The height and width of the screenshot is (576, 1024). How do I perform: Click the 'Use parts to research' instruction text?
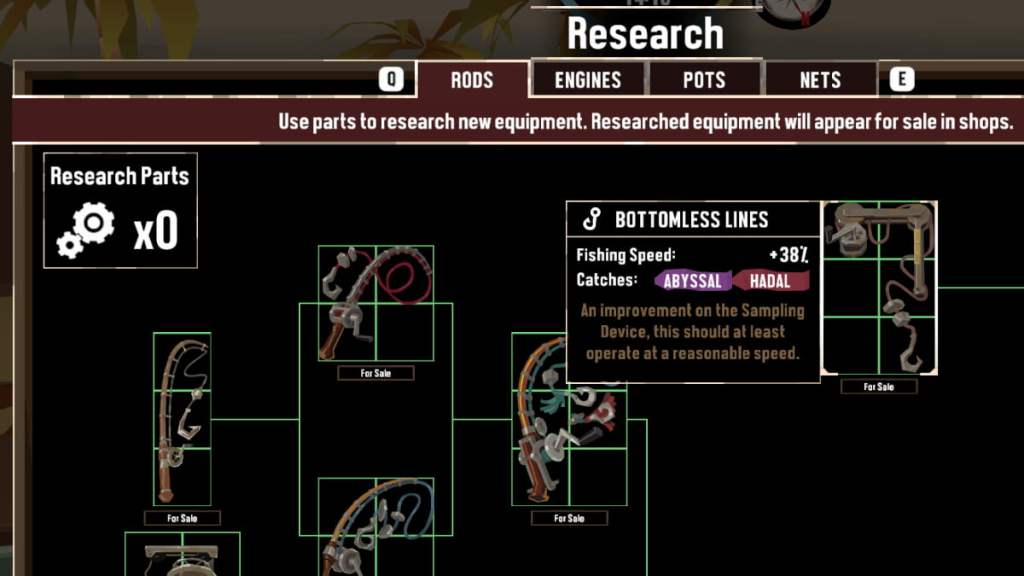coord(645,121)
